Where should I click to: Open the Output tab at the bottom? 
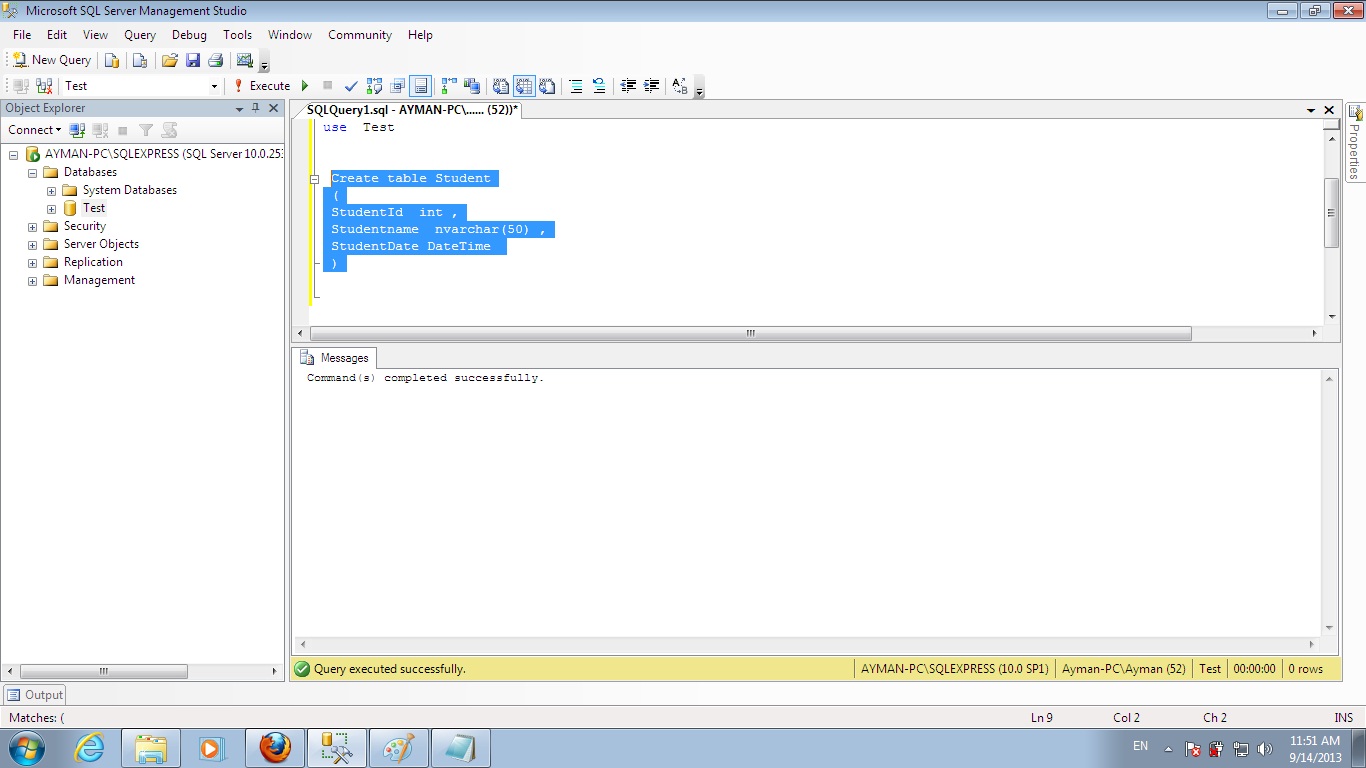34,695
